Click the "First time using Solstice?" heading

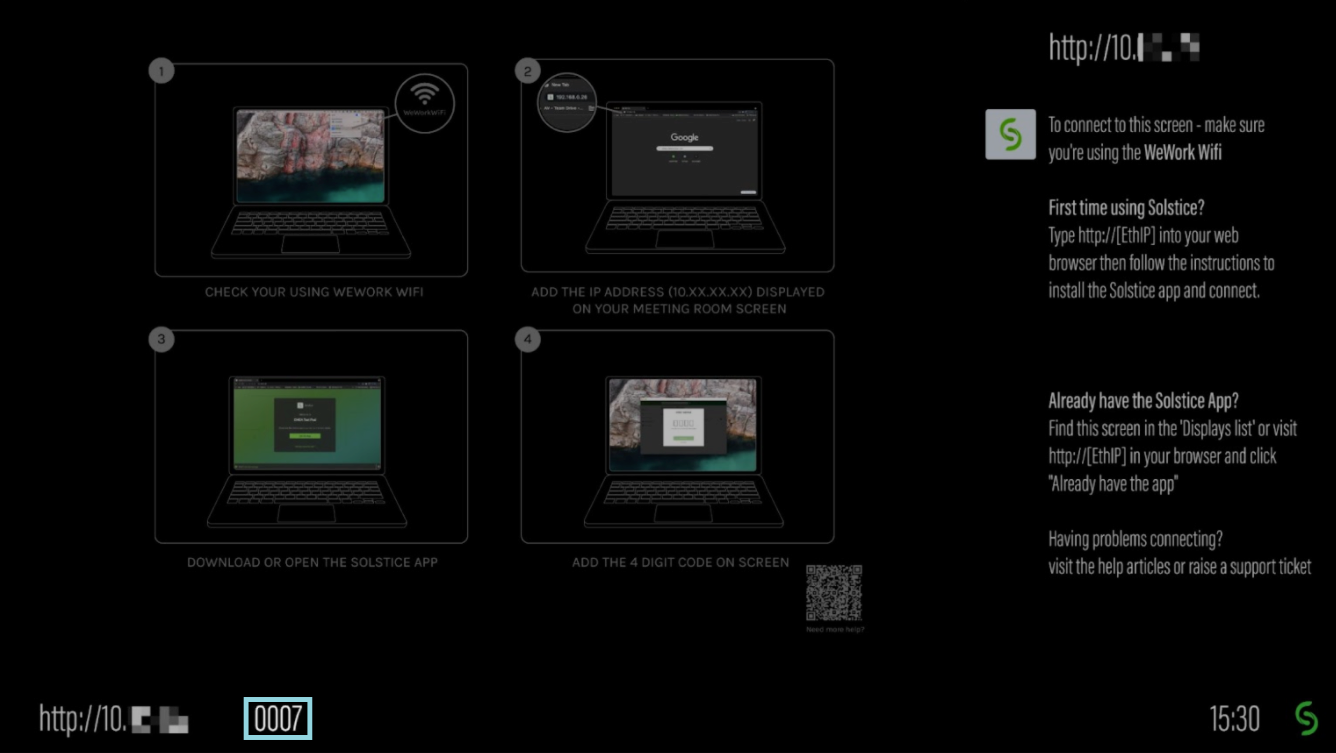(x=1126, y=208)
